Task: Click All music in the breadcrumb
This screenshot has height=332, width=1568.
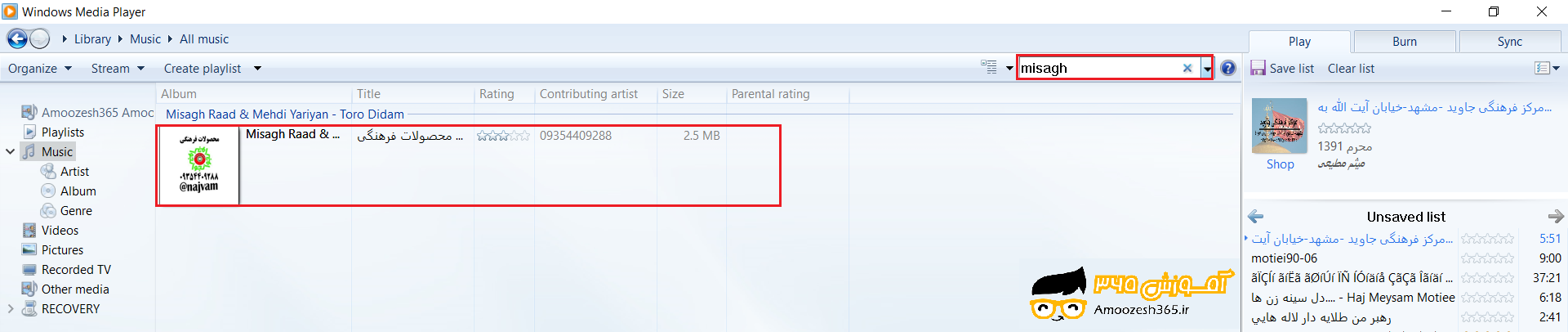Action: (x=204, y=38)
